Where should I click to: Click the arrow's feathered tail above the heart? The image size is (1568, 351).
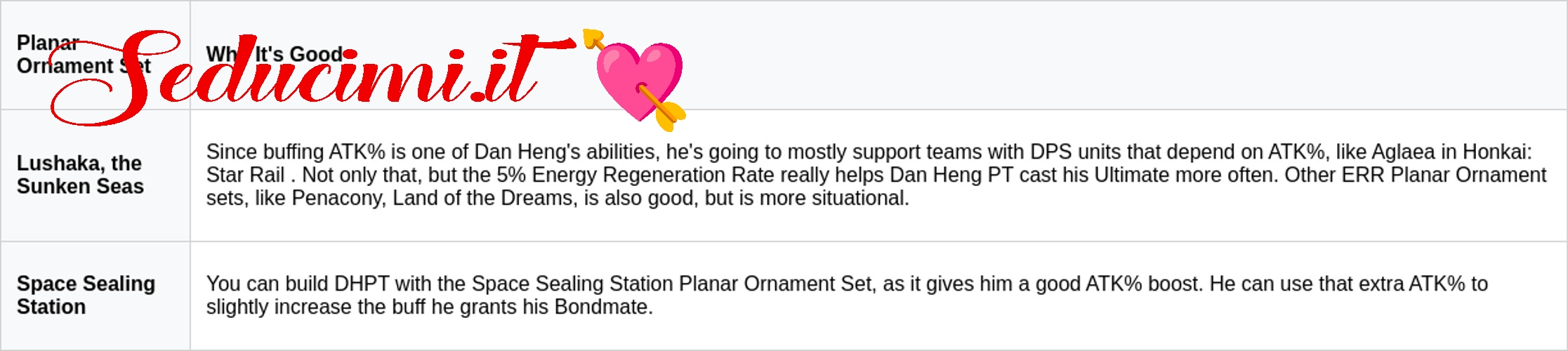[x=593, y=37]
